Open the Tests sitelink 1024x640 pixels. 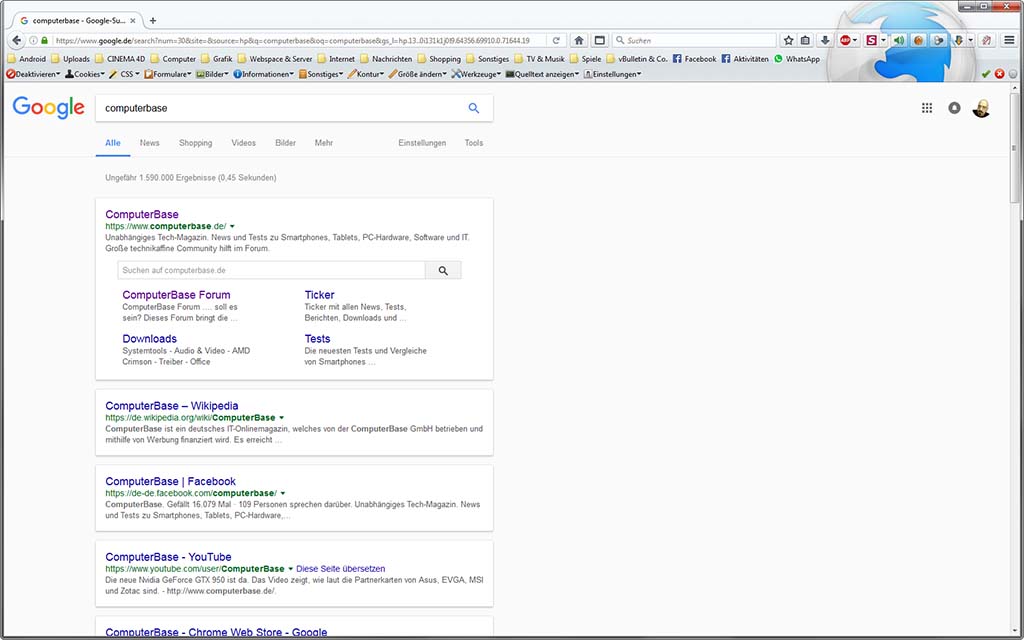point(317,339)
